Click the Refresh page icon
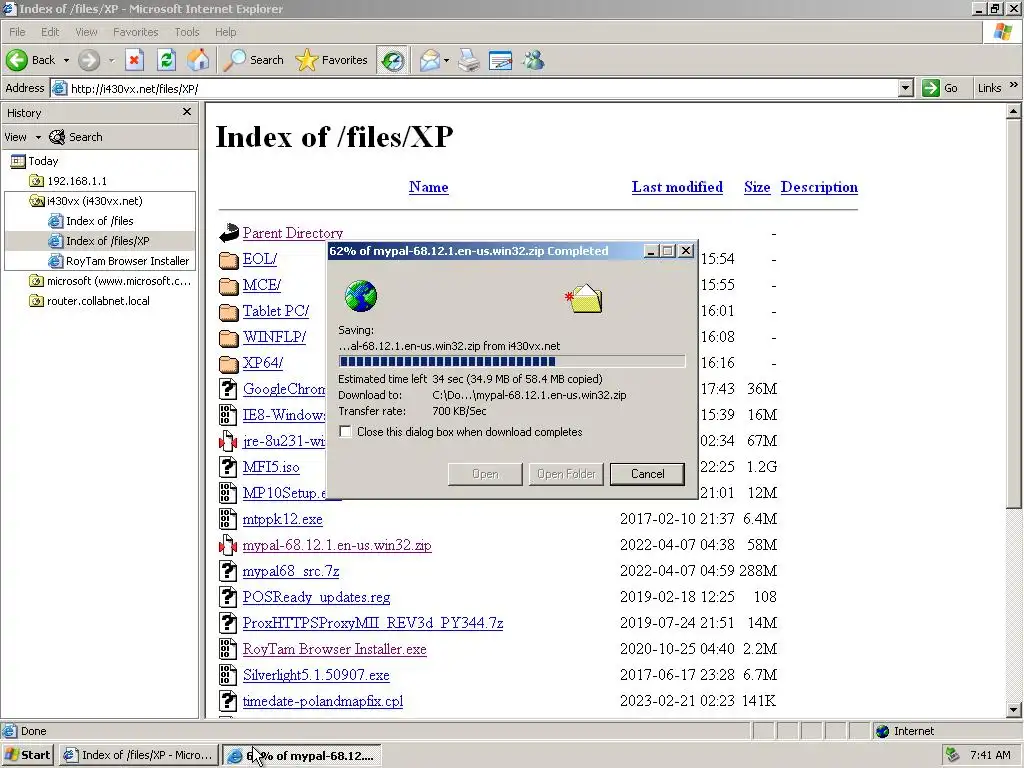This screenshot has height=768, width=1024. (x=167, y=60)
